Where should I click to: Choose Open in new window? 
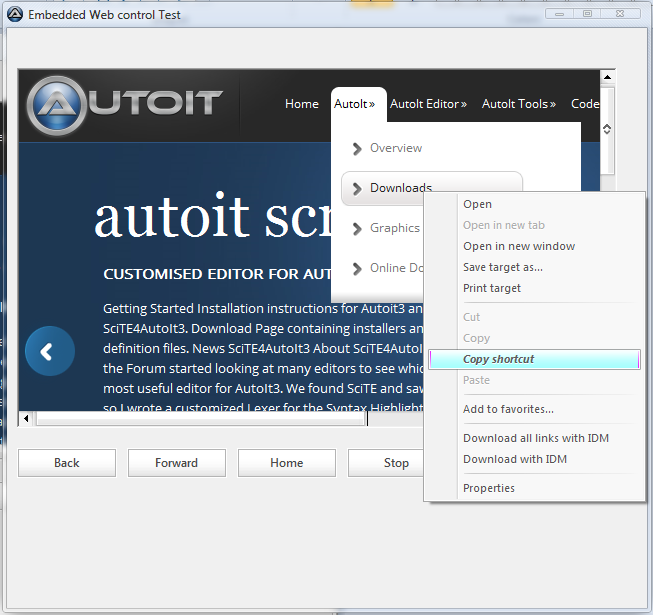(x=534, y=246)
